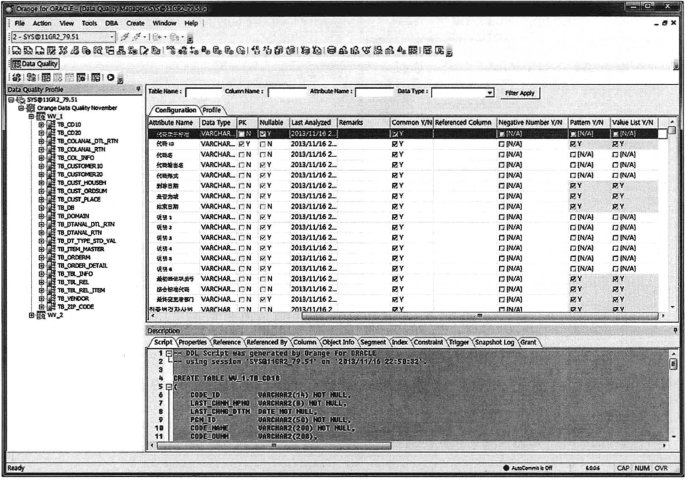Open the Snapshot Log tab

(x=495, y=342)
